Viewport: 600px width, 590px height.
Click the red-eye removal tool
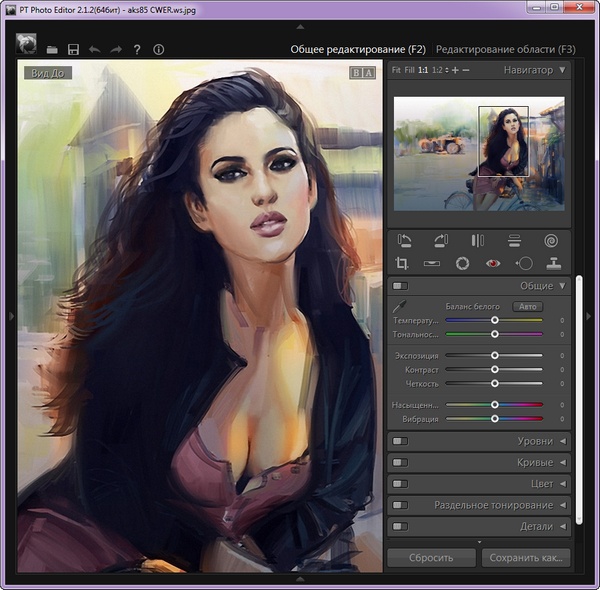[491, 263]
